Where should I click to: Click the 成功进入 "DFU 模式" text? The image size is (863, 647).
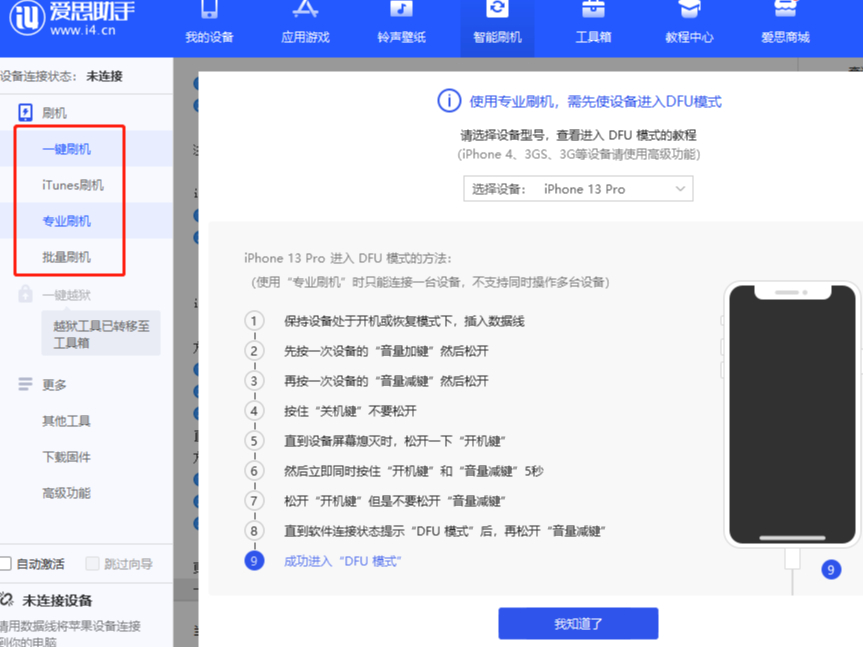342,561
